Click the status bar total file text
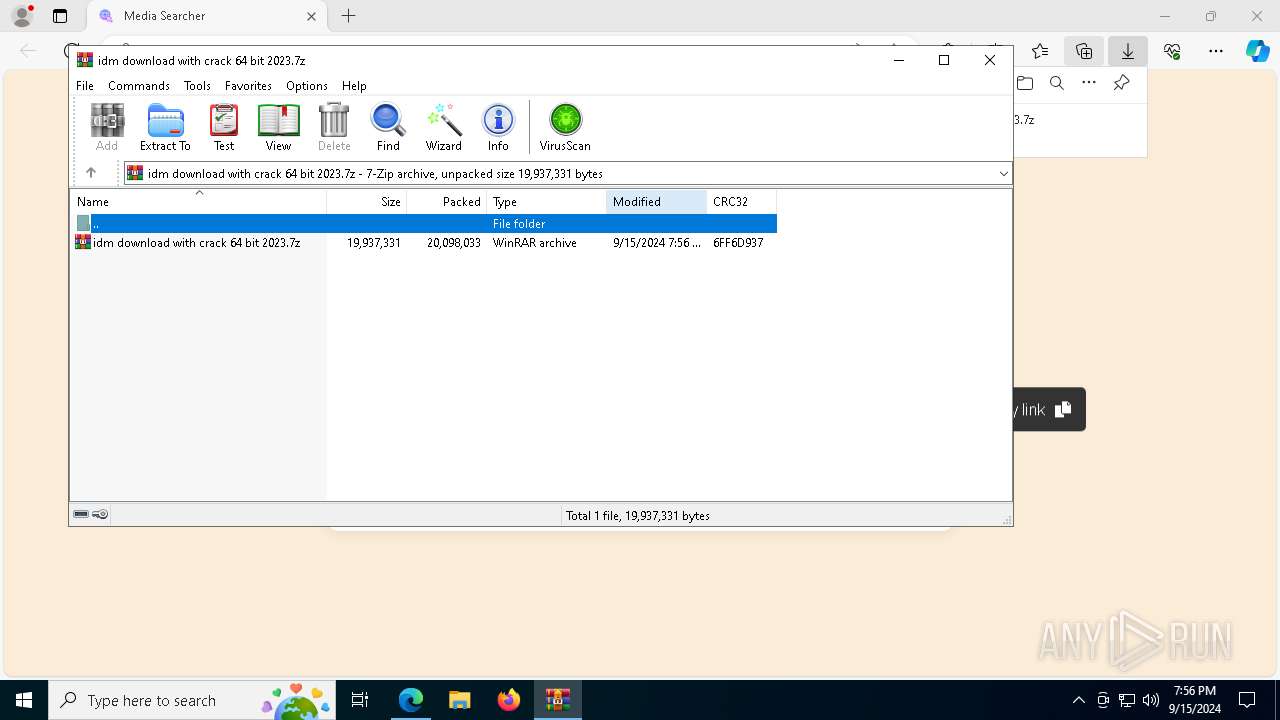1280x720 pixels. [x=638, y=516]
